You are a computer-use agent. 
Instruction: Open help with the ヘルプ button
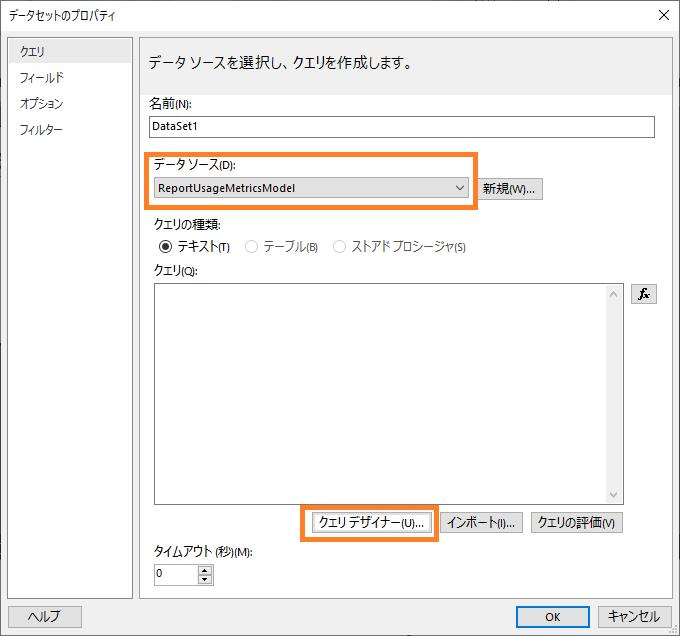tap(45, 617)
